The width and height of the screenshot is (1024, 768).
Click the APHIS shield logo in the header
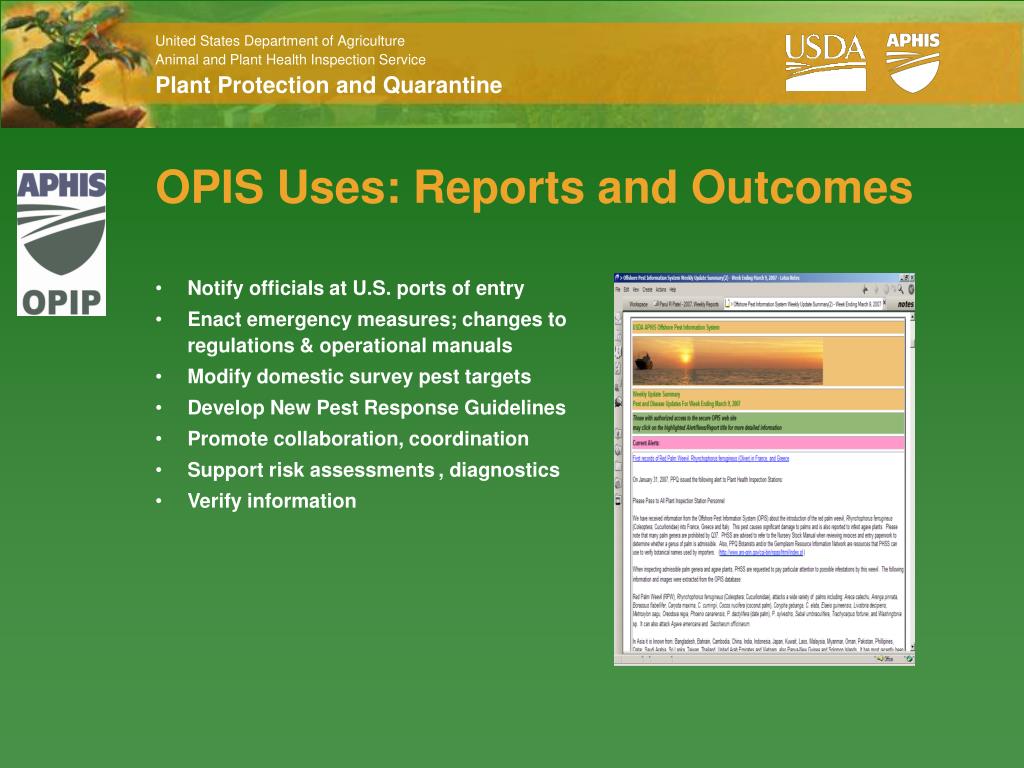(x=912, y=62)
